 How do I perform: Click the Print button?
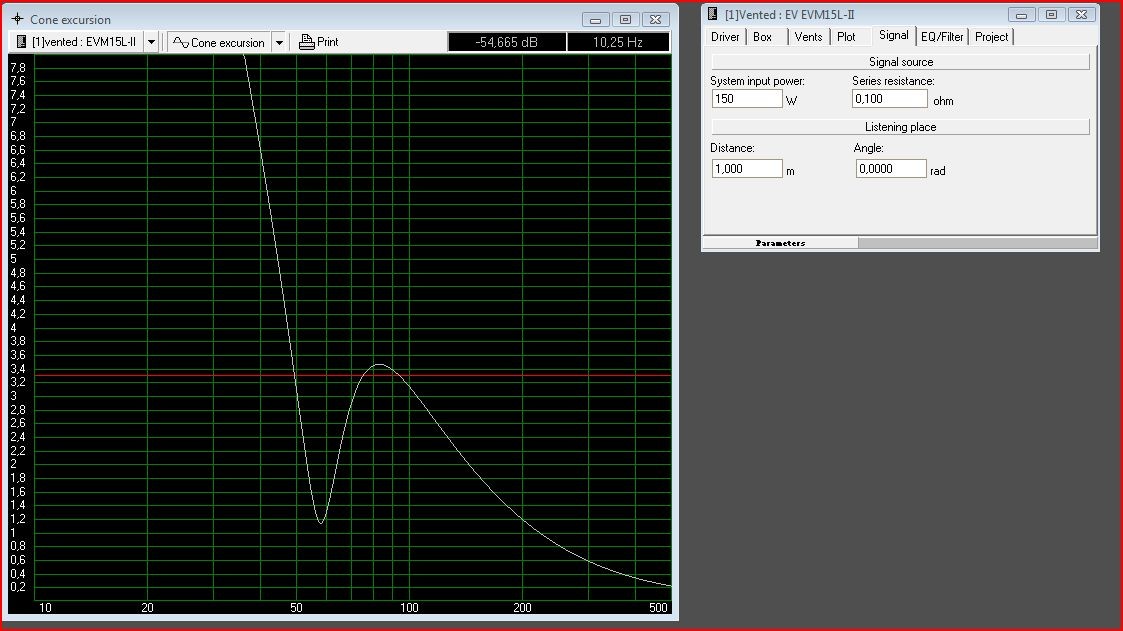click(x=319, y=42)
